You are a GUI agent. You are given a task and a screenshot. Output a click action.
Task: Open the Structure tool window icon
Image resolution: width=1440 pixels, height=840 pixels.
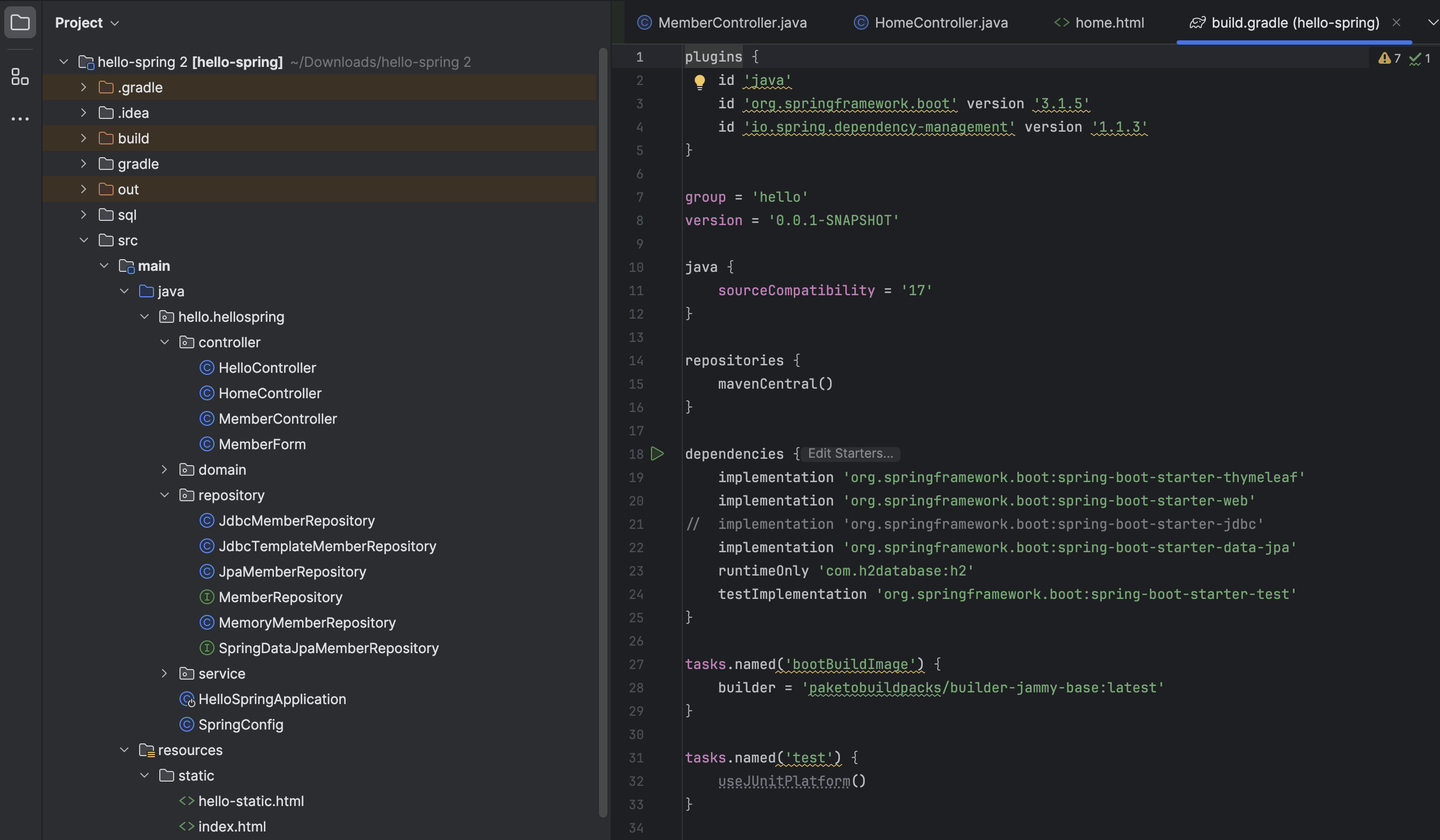pos(20,76)
